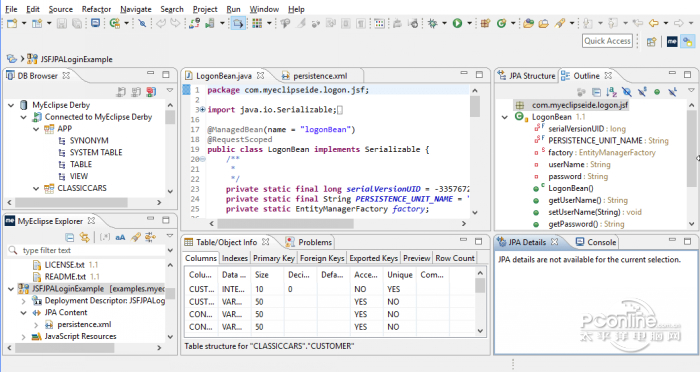
Task: Click the Debug bug icon in toolbar
Action: click(432, 23)
